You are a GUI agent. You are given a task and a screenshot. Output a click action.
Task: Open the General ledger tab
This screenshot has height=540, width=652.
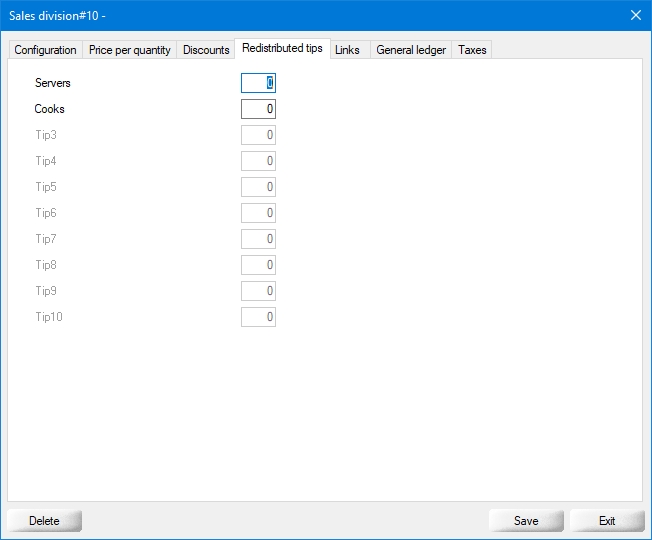point(411,50)
